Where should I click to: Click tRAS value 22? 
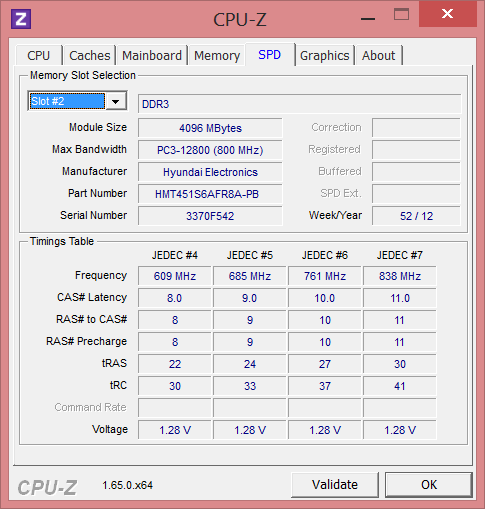point(175,364)
